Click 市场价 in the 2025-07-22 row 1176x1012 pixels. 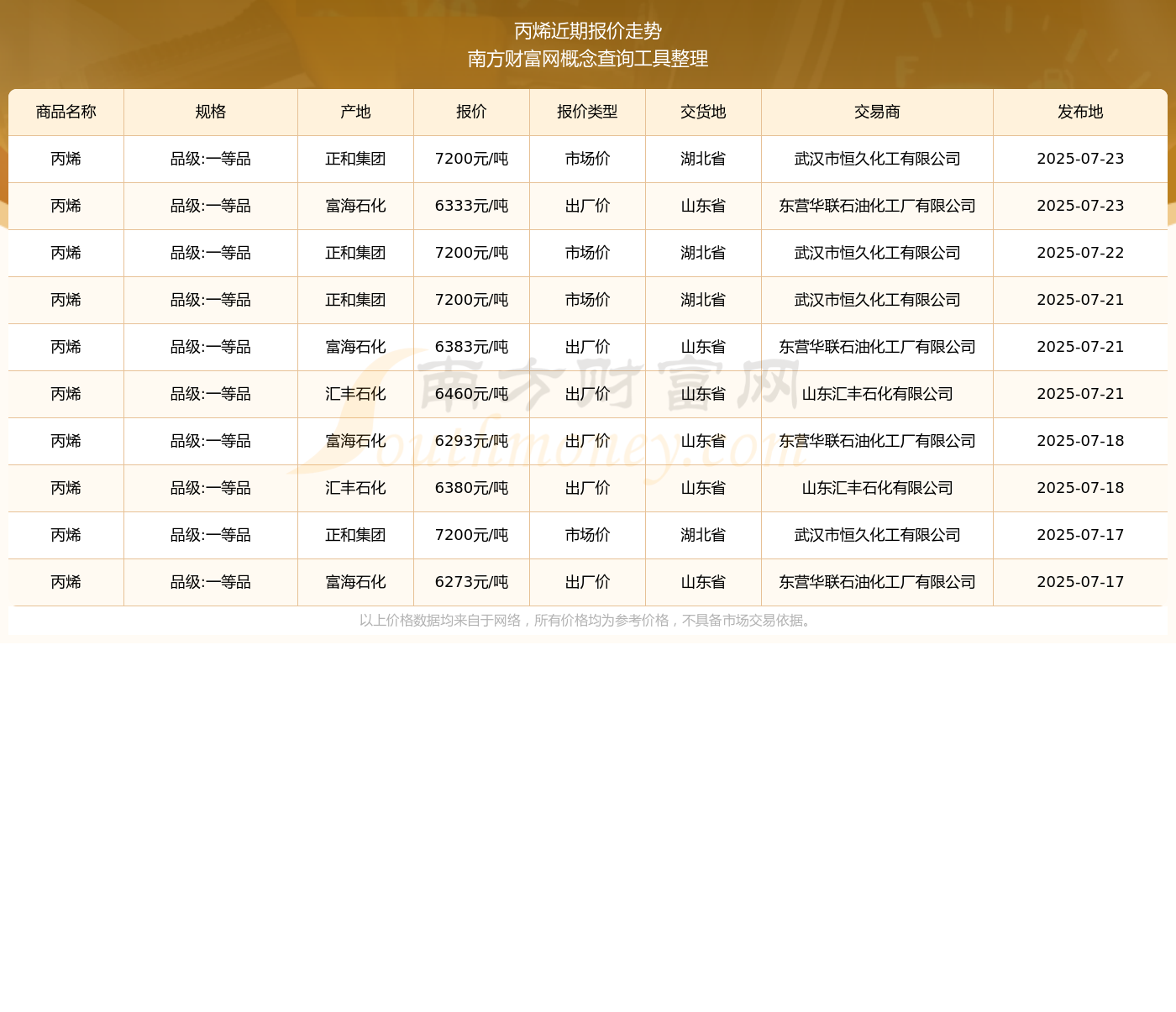(587, 253)
